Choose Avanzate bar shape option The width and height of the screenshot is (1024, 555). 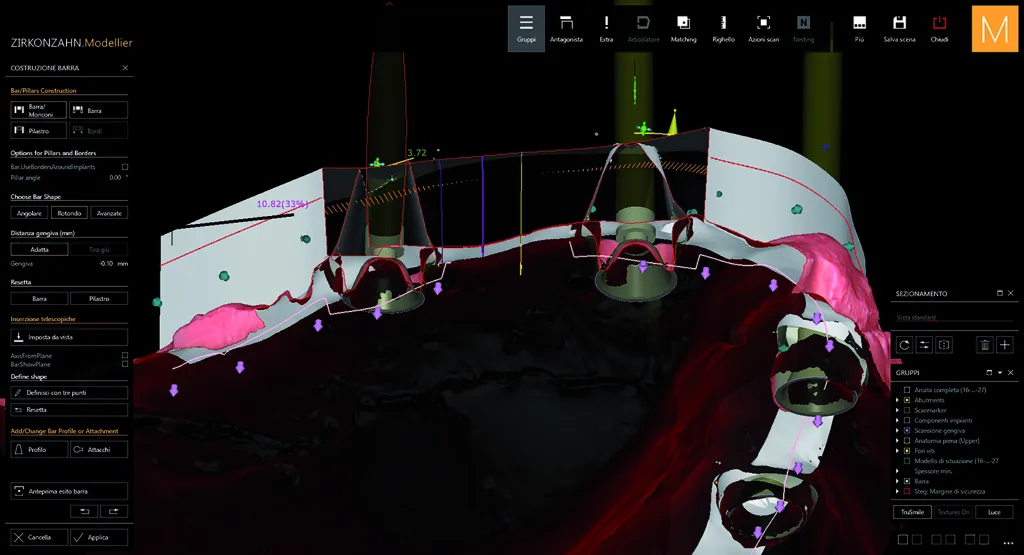tap(109, 213)
